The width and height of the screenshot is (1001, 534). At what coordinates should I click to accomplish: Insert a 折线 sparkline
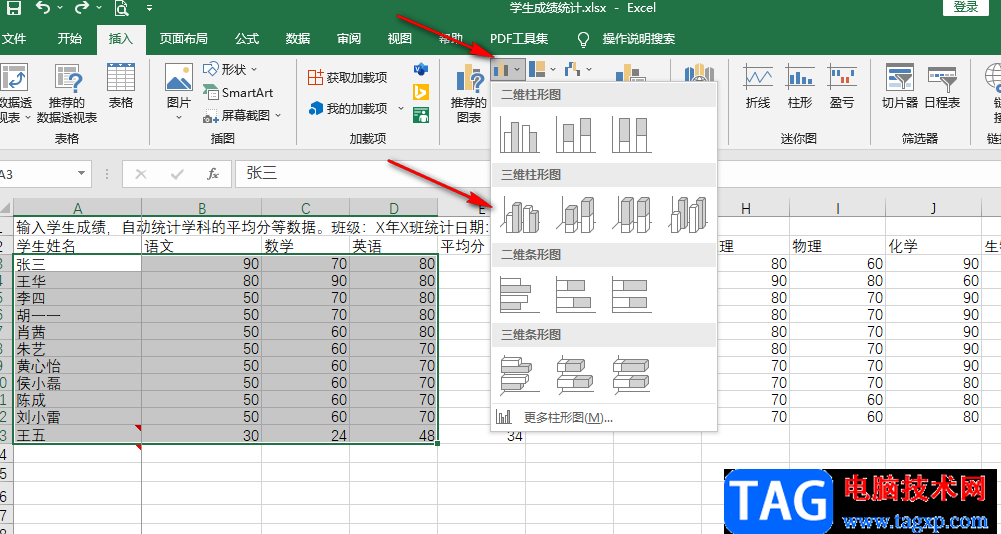pyautogui.click(x=758, y=86)
